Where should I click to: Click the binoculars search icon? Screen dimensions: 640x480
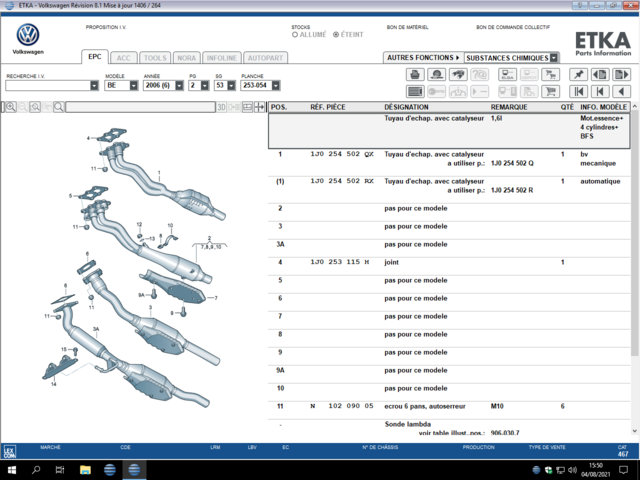458,75
